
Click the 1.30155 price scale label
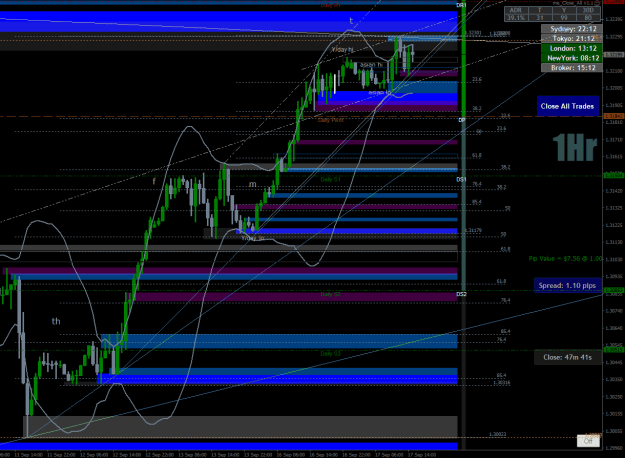pos(614,414)
